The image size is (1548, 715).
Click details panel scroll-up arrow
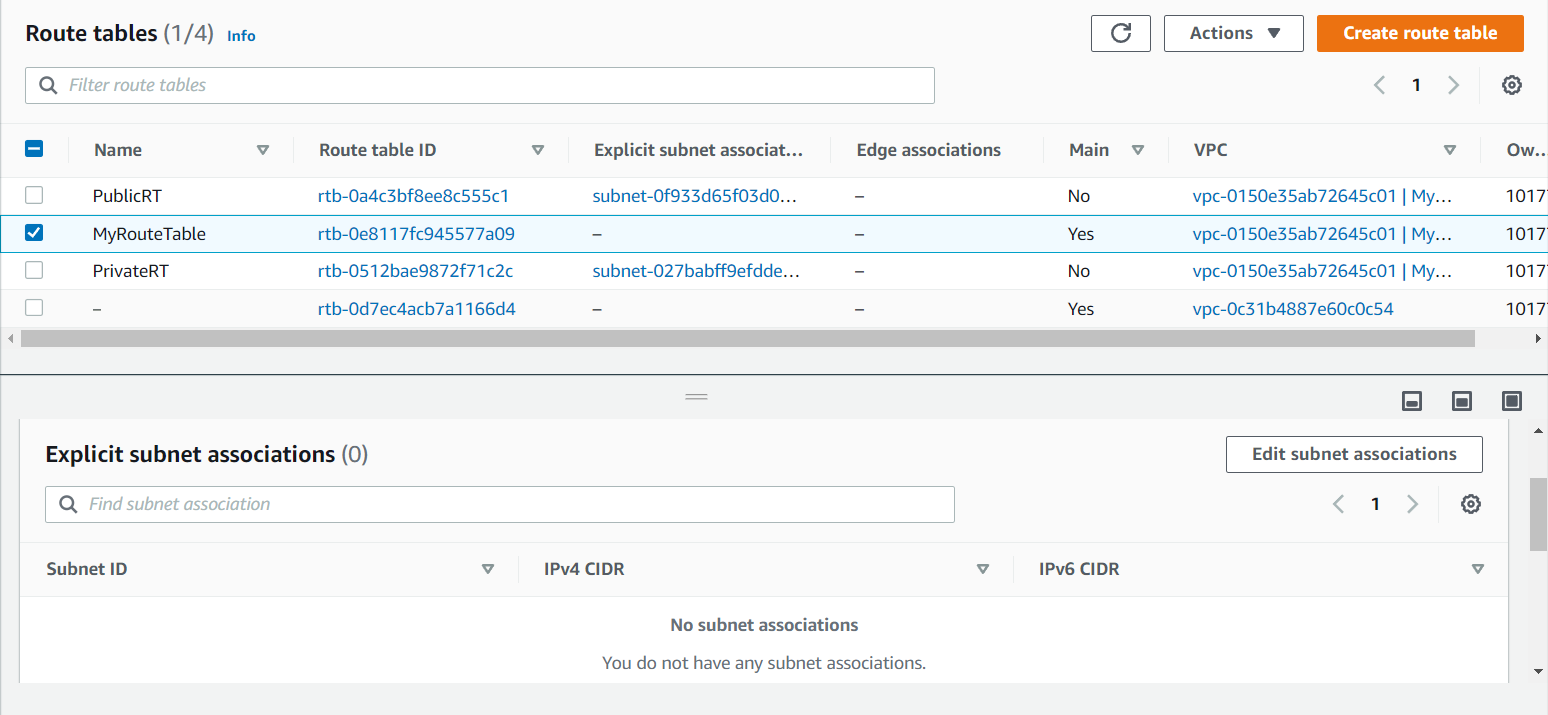click(x=1538, y=430)
